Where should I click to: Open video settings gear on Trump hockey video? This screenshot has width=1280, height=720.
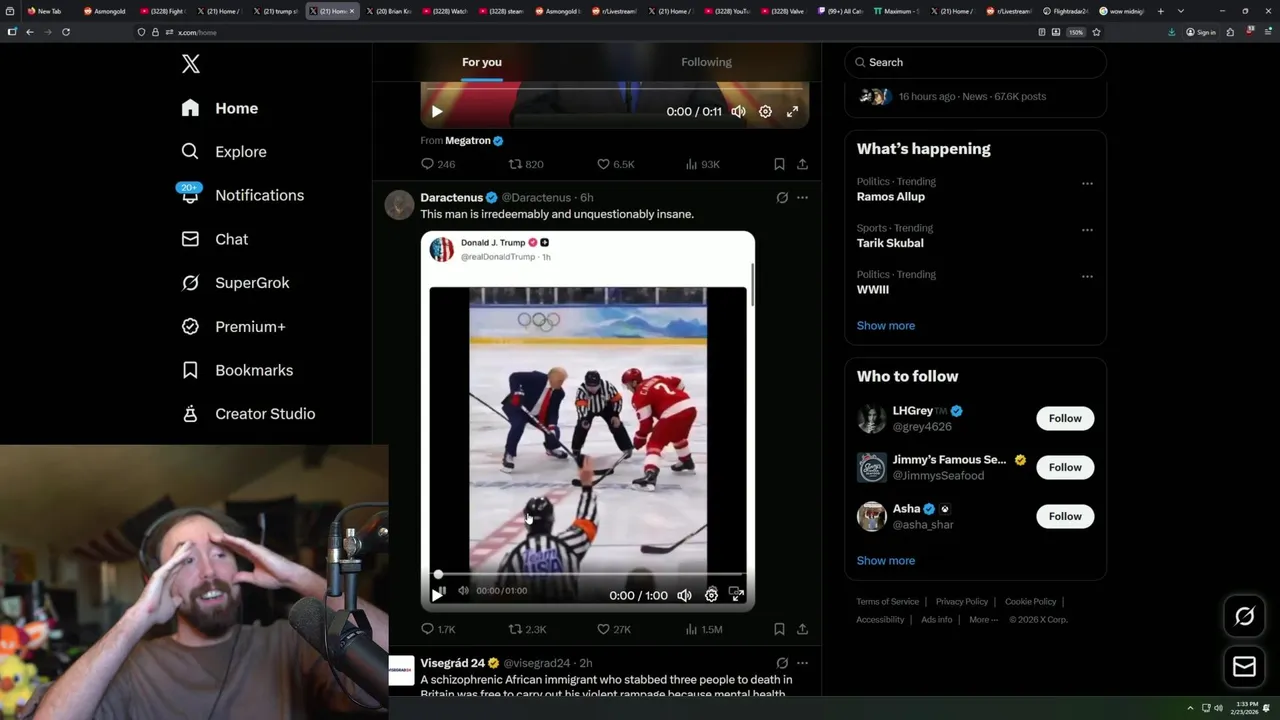(711, 595)
